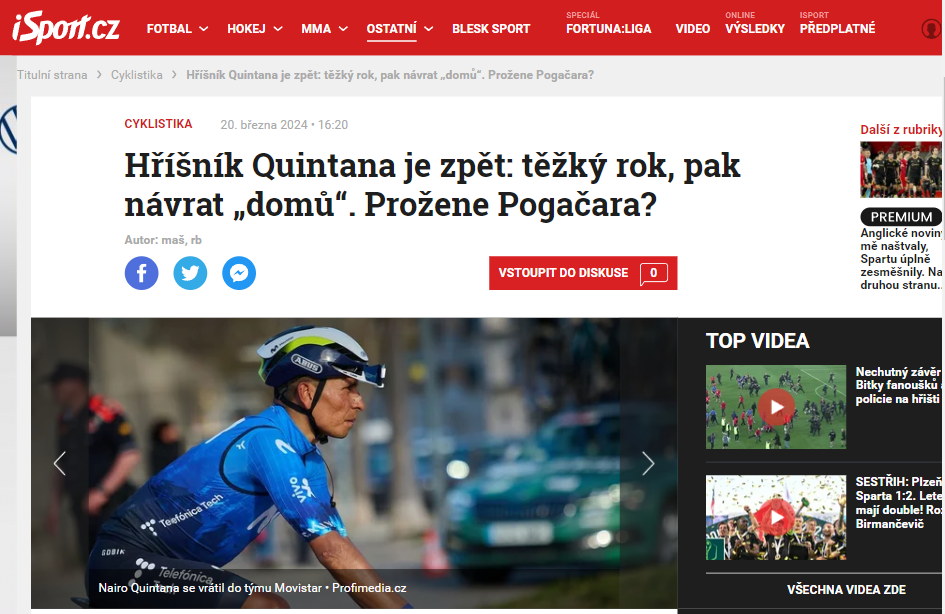The width and height of the screenshot is (945, 614).
Task: Go to previous photo in gallery
Action: click(60, 463)
